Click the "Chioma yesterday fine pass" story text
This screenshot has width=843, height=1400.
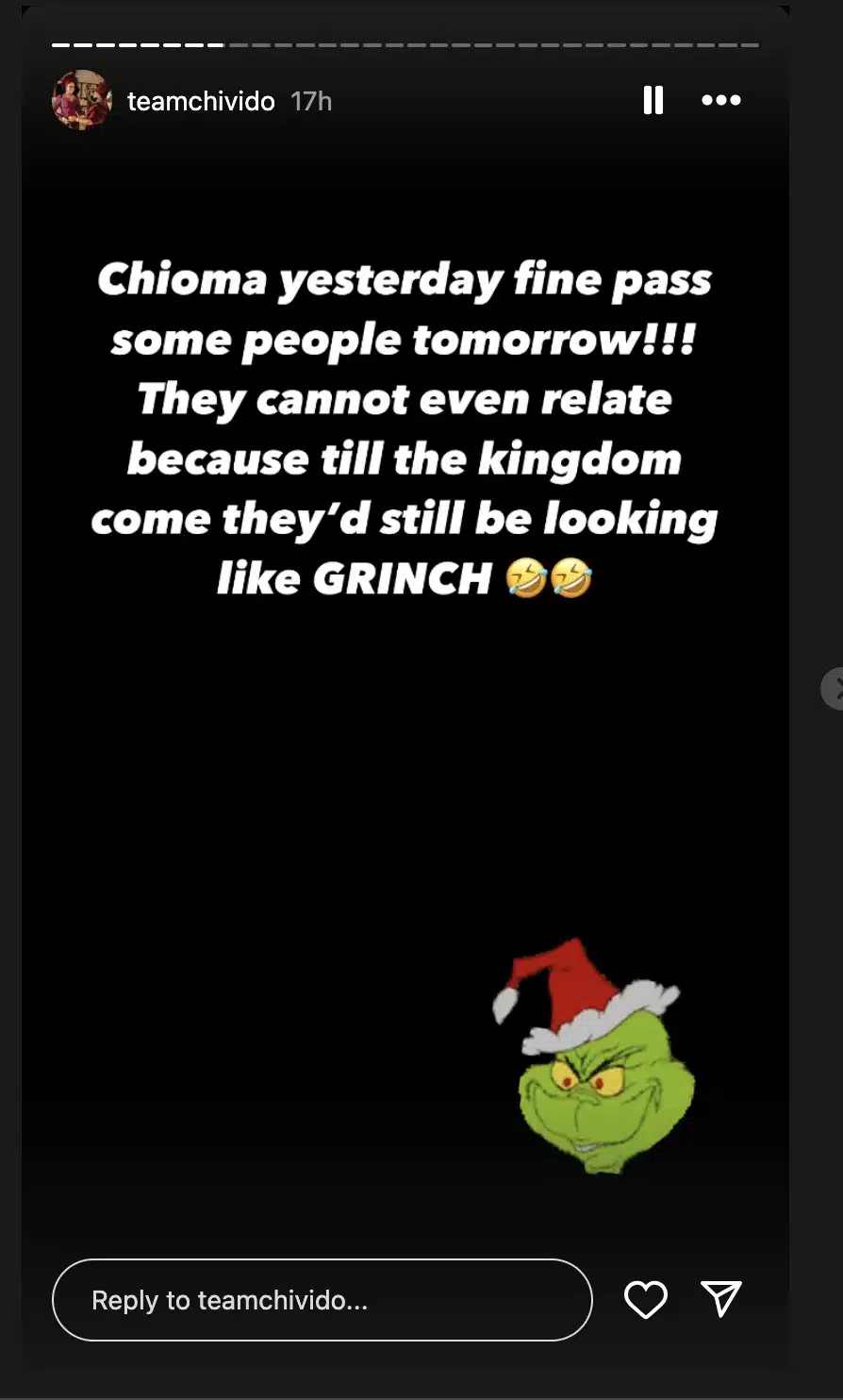[x=405, y=280]
